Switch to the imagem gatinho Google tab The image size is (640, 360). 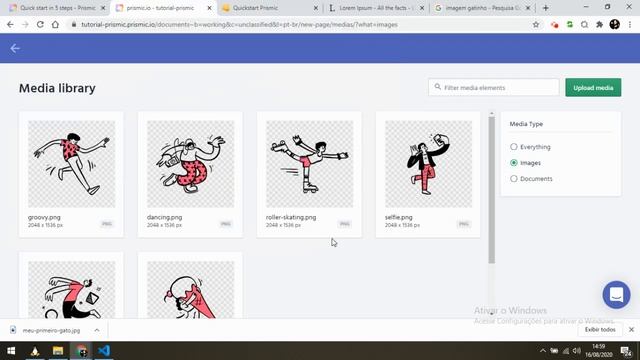click(478, 8)
